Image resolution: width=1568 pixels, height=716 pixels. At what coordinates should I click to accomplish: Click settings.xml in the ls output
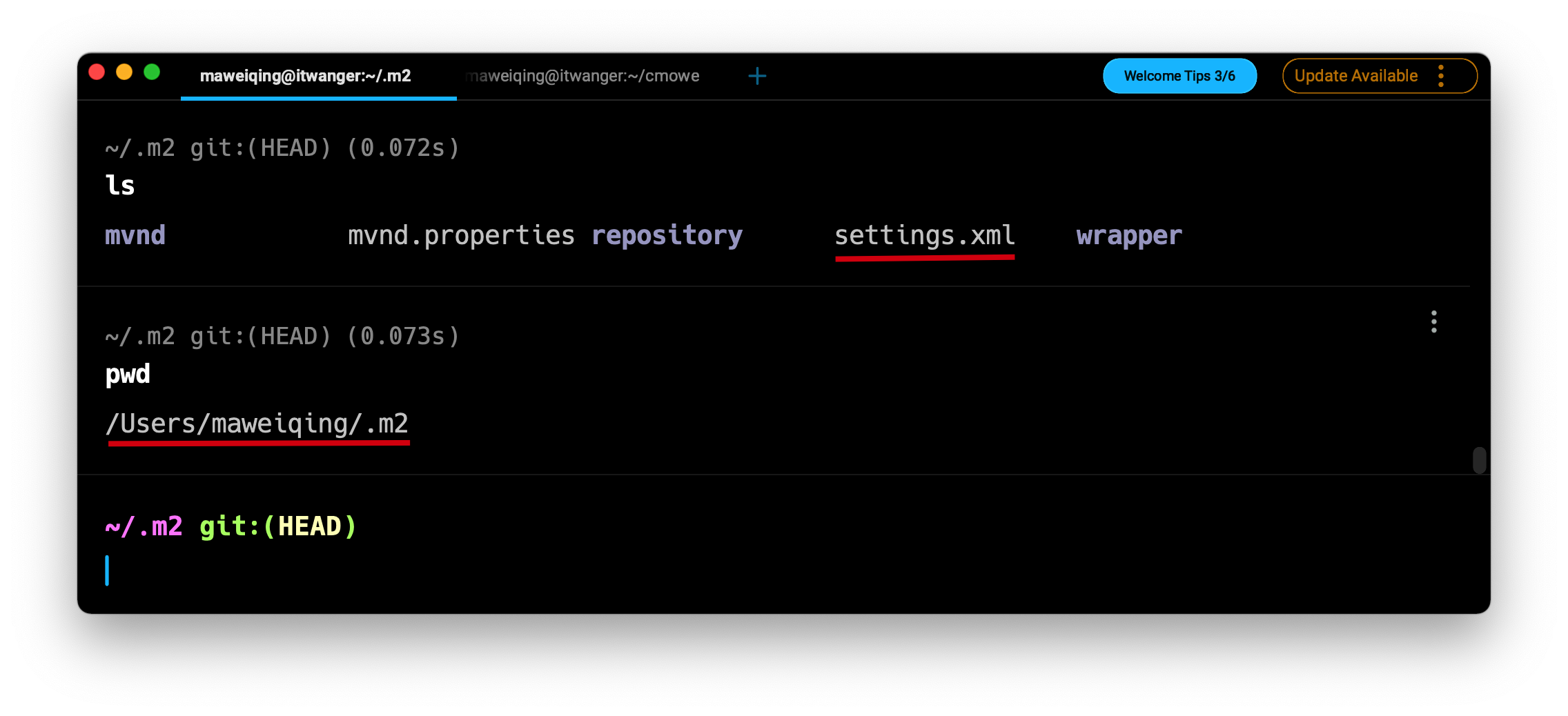click(924, 236)
